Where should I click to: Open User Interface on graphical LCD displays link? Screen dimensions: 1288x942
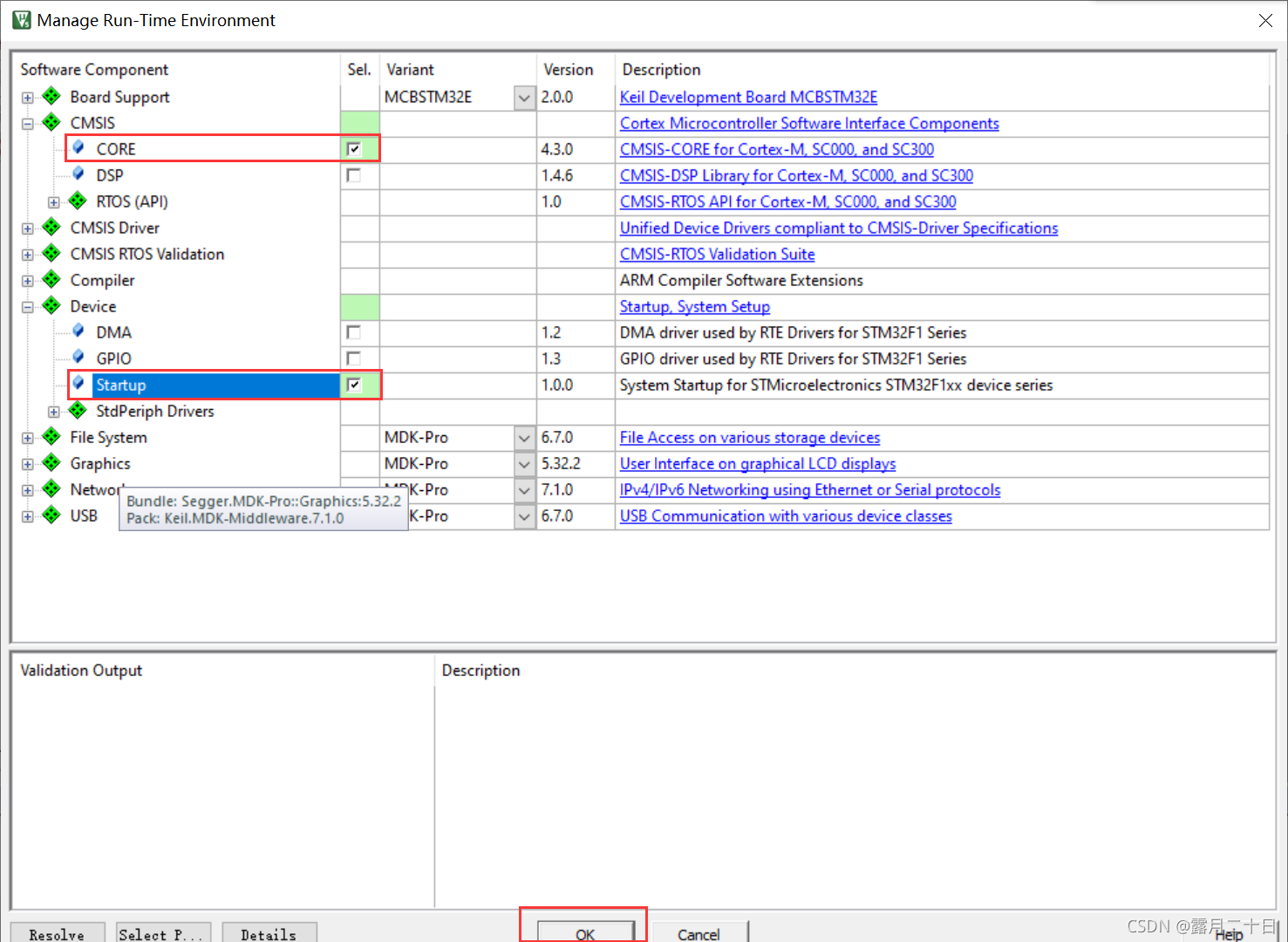tap(758, 463)
